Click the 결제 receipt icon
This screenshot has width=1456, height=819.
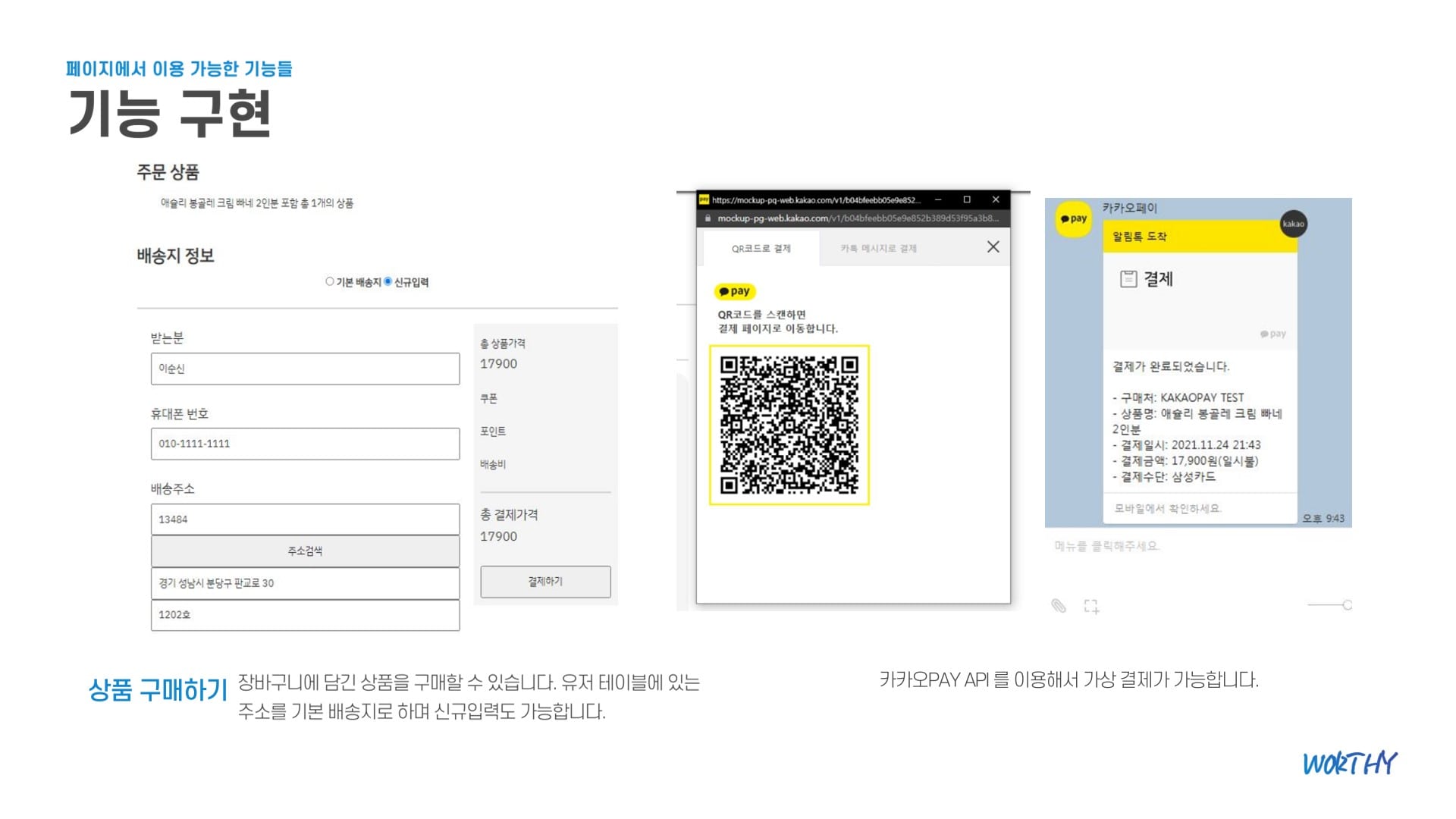pyautogui.click(x=1128, y=279)
